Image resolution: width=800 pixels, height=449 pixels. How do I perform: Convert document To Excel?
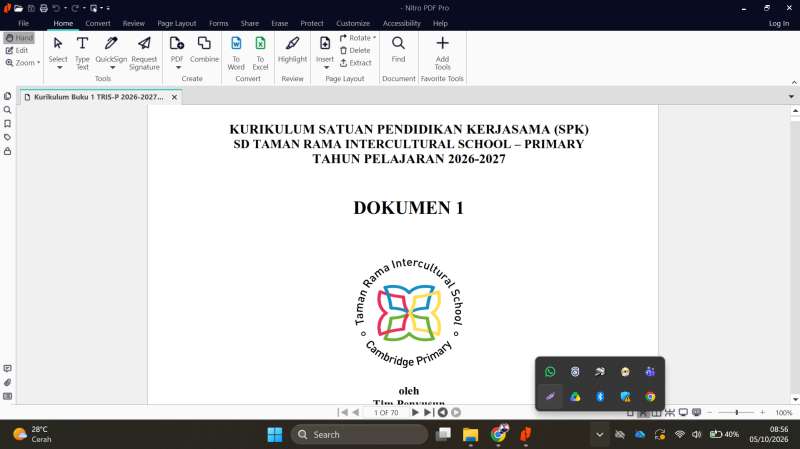pos(260,53)
